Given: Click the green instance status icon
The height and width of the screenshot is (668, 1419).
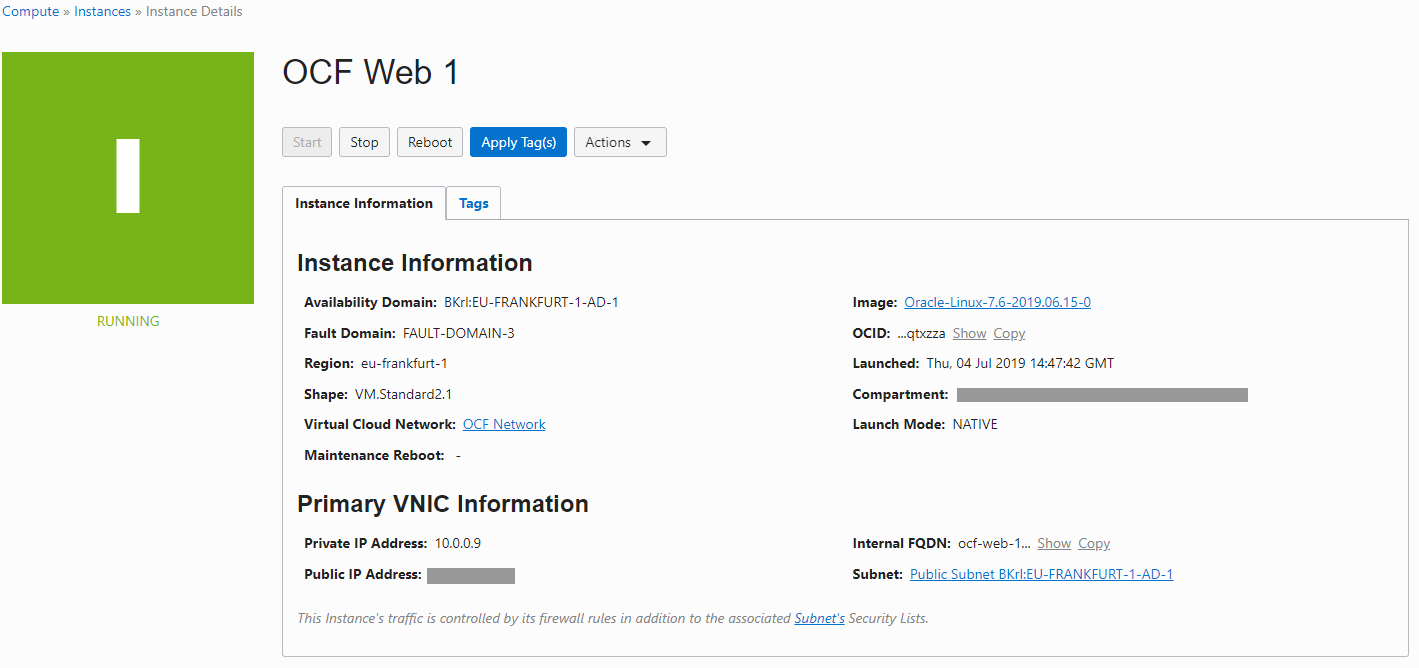Looking at the screenshot, I should (x=128, y=178).
